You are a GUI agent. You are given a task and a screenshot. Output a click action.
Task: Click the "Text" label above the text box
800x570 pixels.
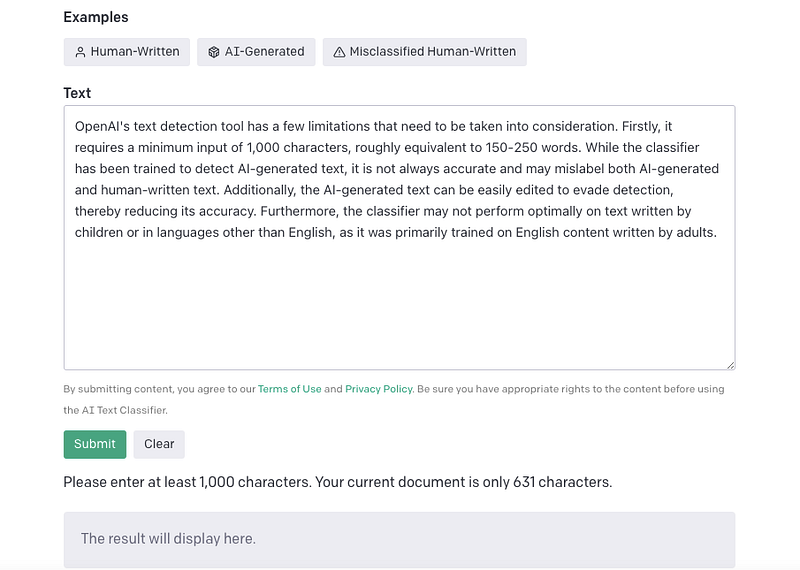(x=77, y=93)
